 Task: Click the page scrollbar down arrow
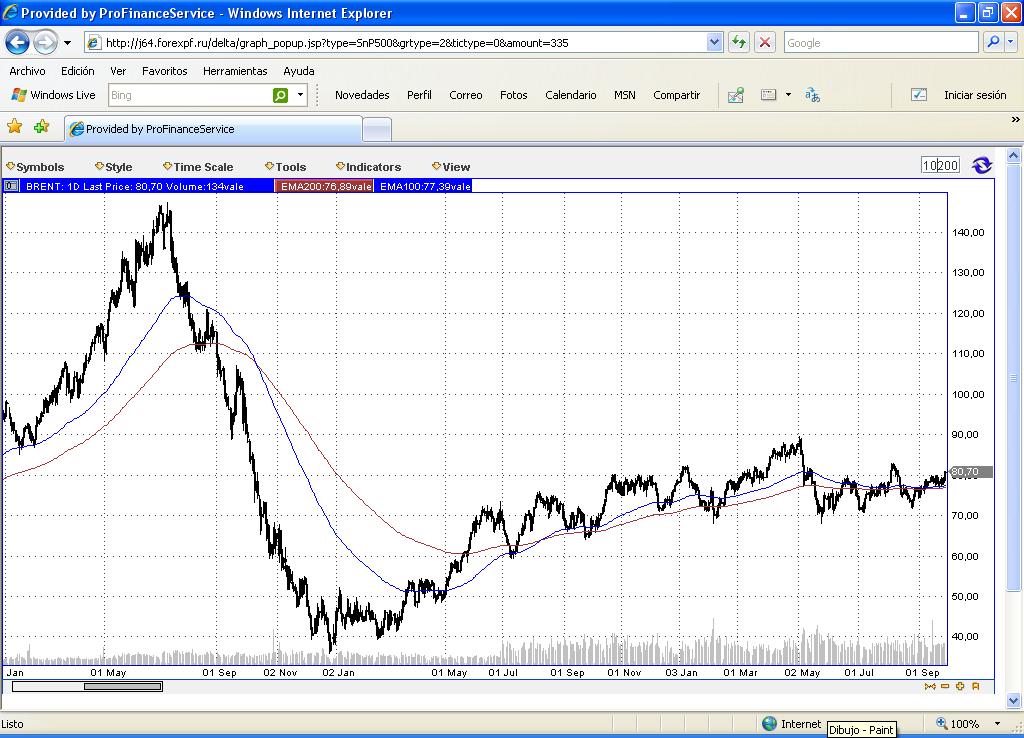pyautogui.click(x=1014, y=701)
